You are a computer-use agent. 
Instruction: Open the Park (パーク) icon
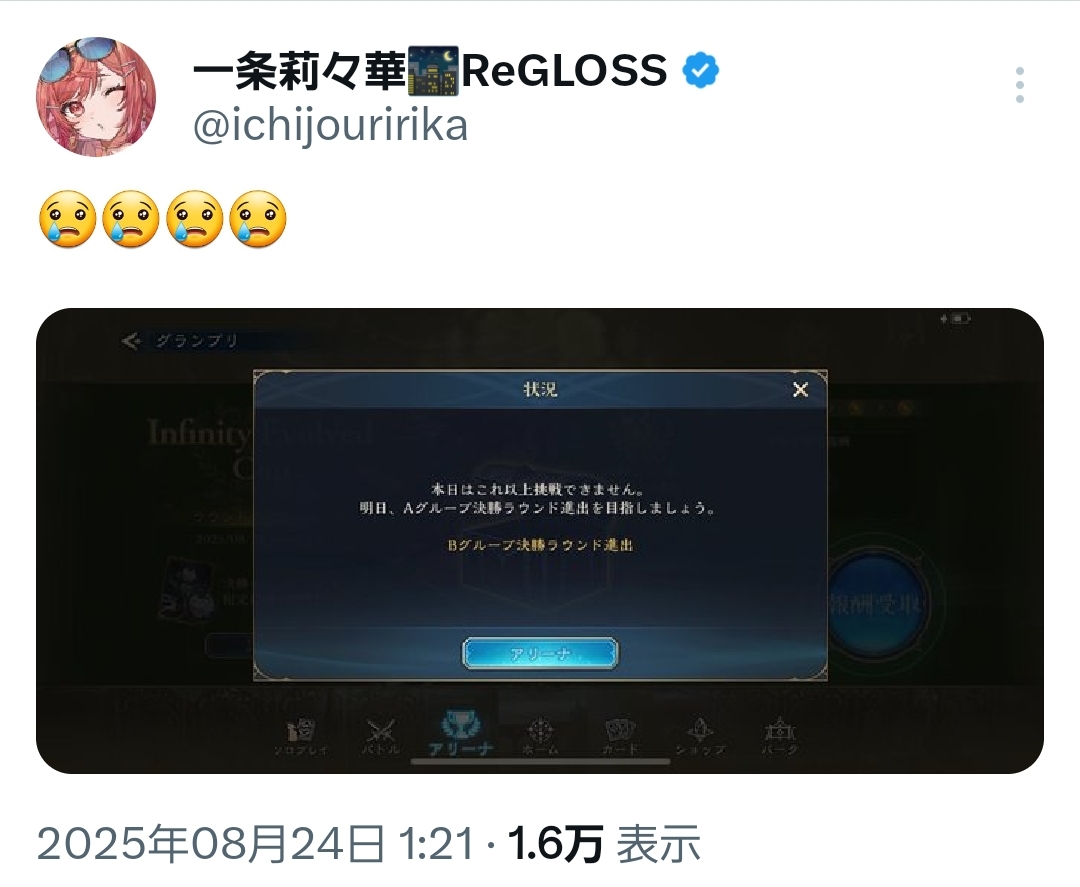[x=780, y=737]
